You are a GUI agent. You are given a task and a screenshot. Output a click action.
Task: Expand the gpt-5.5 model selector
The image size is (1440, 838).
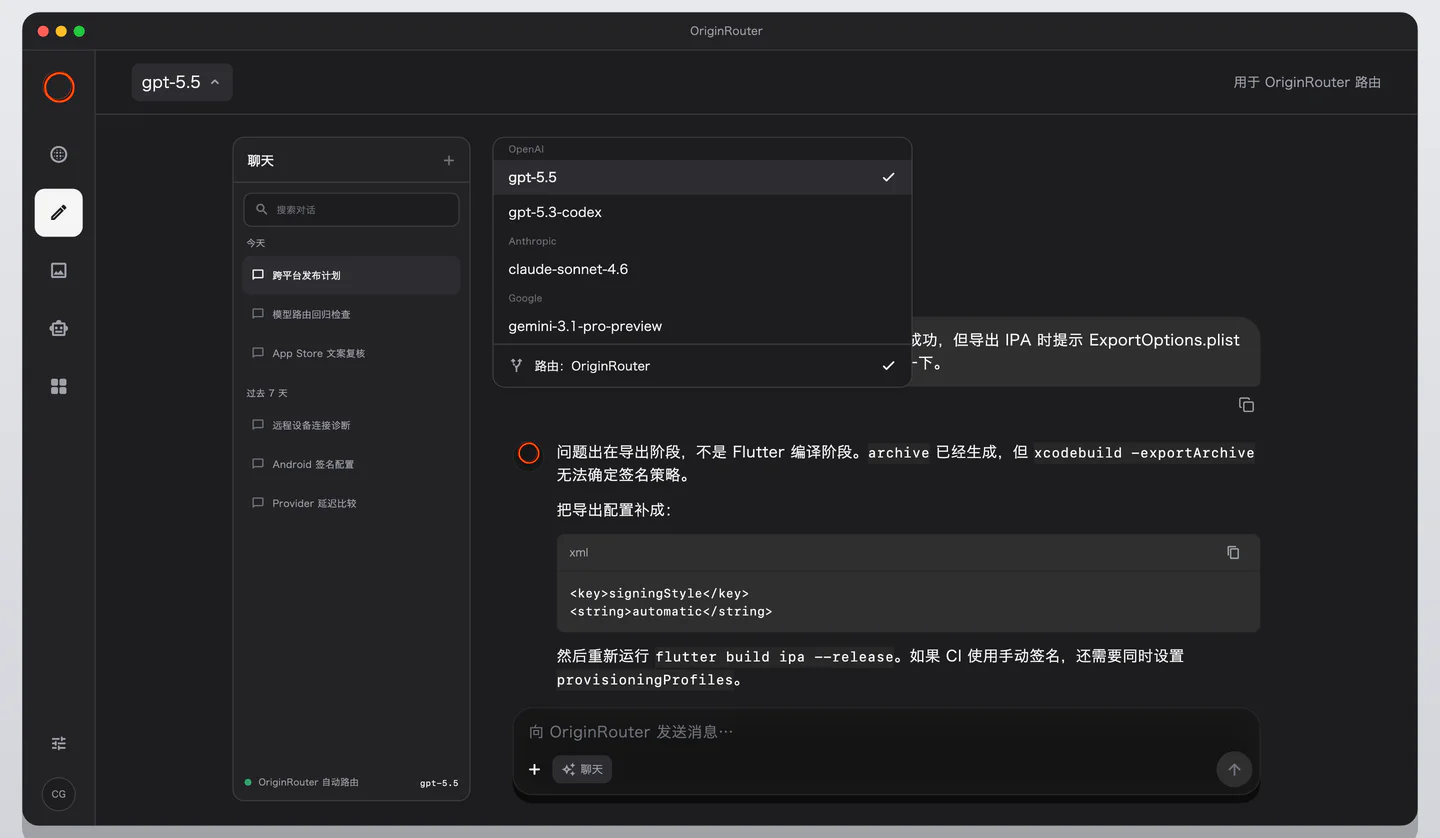click(182, 82)
